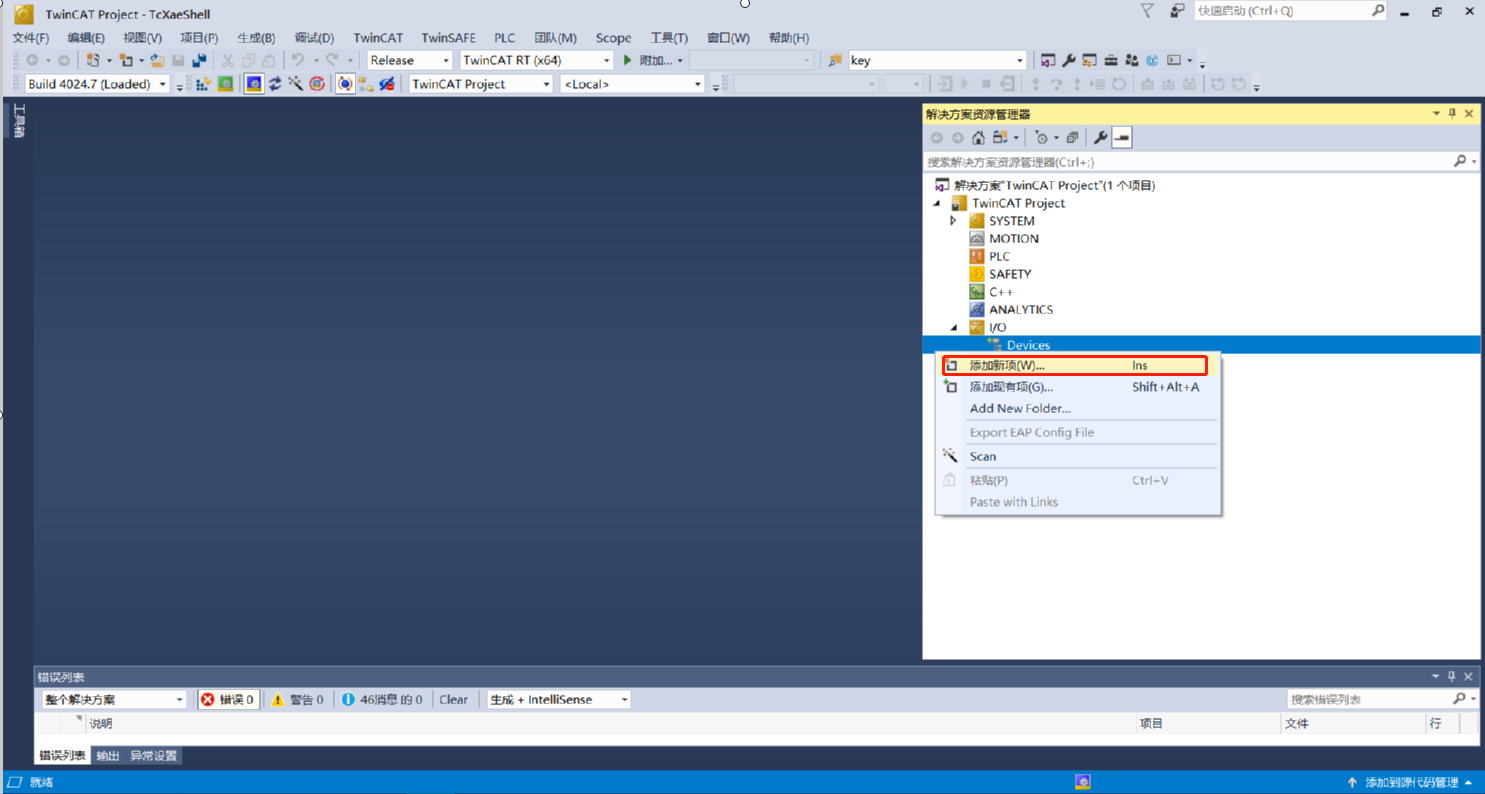The image size is (1485, 794).
Task: Click the TwinCAT Config Mode icon
Action: click(254, 84)
